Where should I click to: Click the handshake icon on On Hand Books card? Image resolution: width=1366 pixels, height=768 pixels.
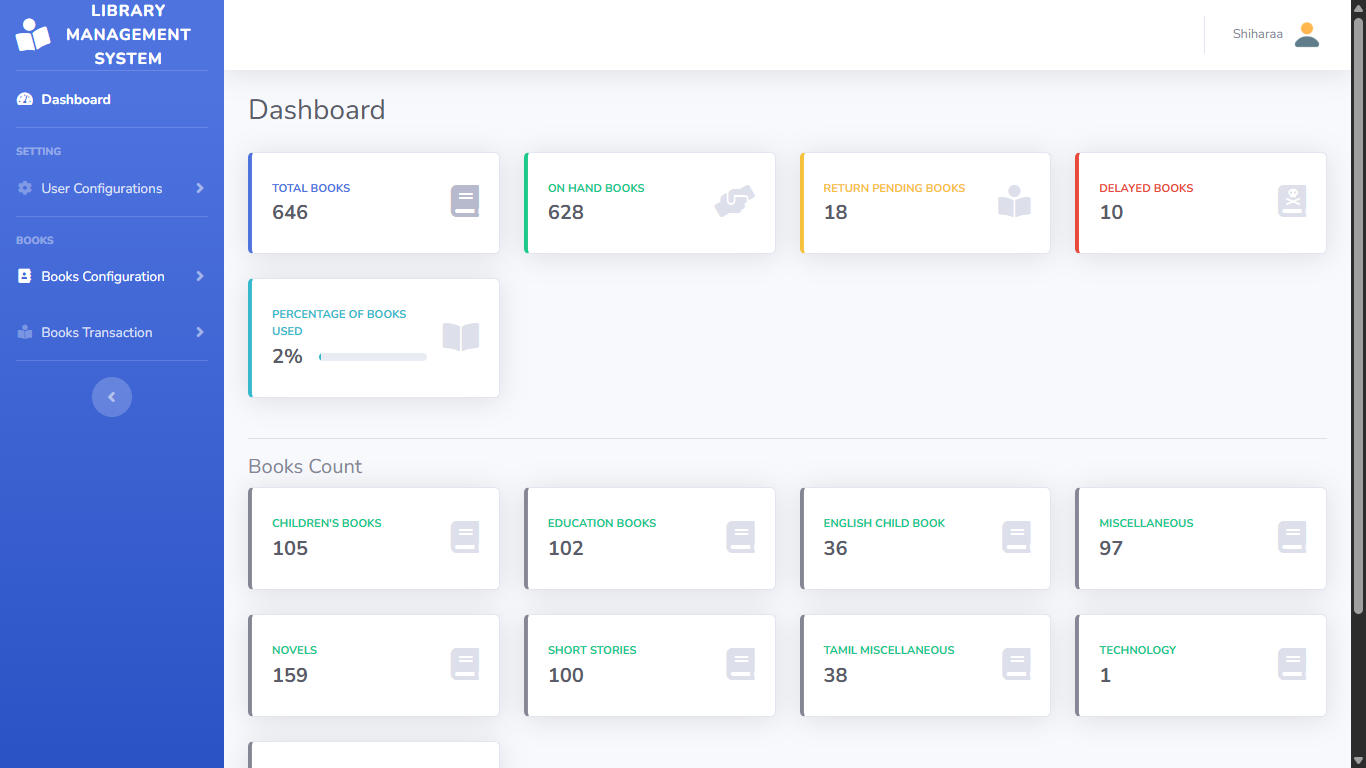click(734, 201)
